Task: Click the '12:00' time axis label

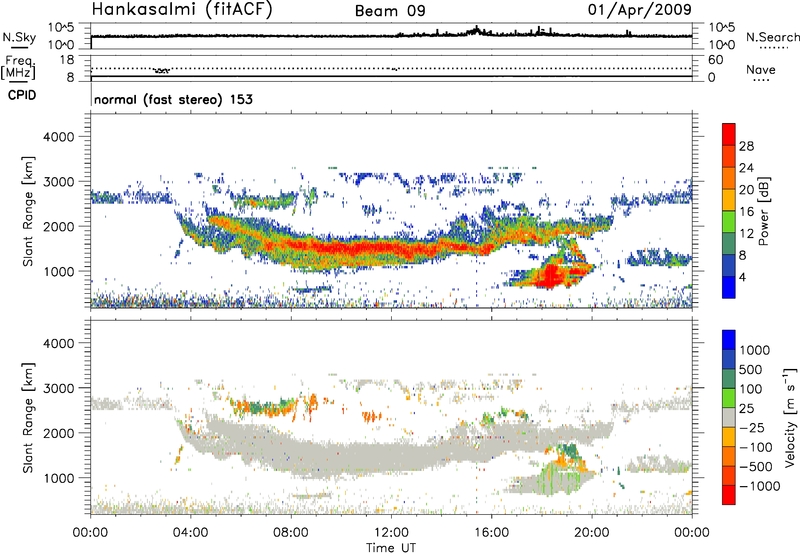Action: [391, 533]
